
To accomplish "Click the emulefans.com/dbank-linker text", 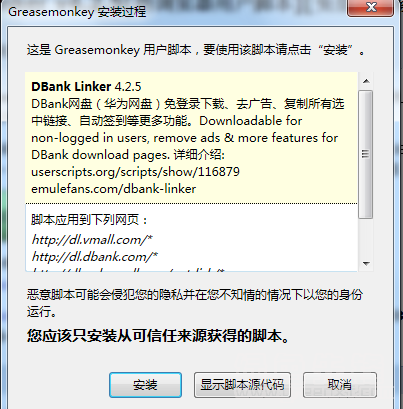I will [x=113, y=189].
